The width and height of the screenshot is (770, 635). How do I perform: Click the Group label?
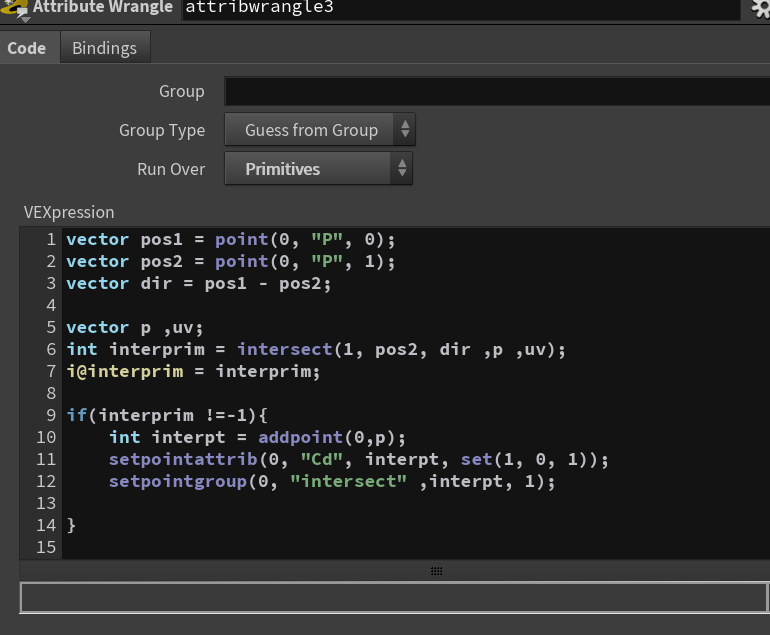182,91
